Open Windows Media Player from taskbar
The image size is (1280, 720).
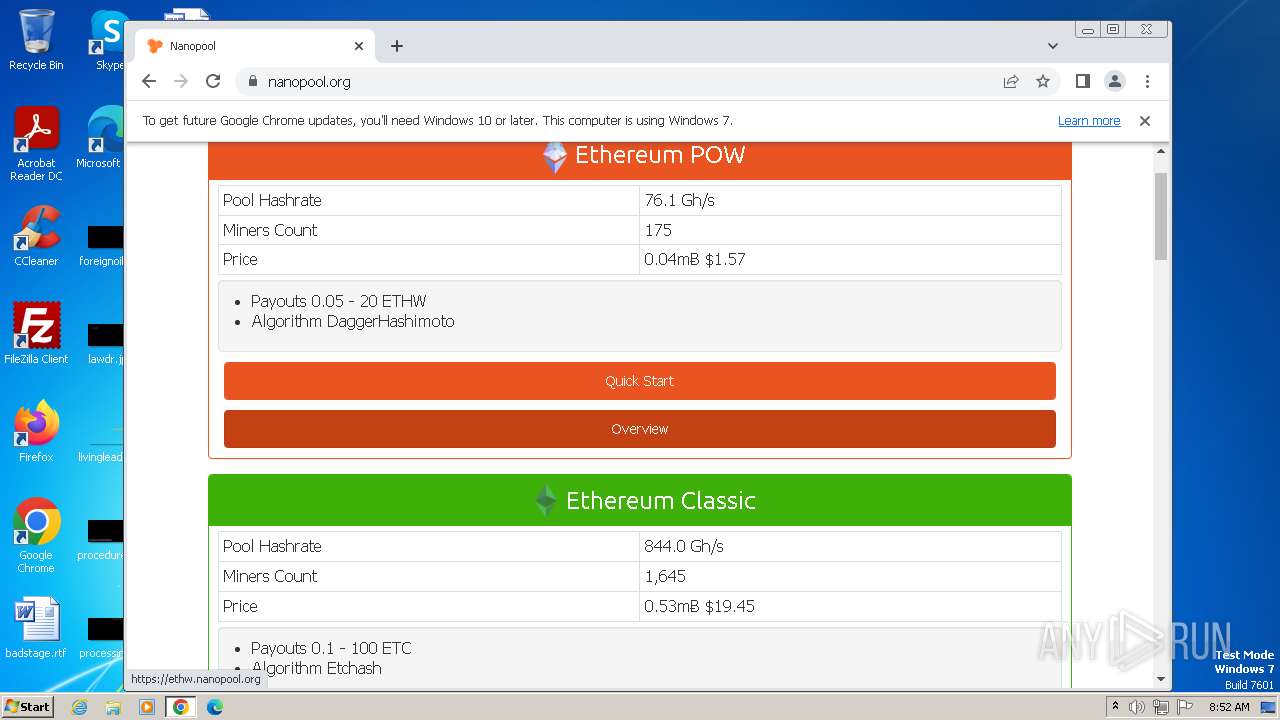point(147,707)
